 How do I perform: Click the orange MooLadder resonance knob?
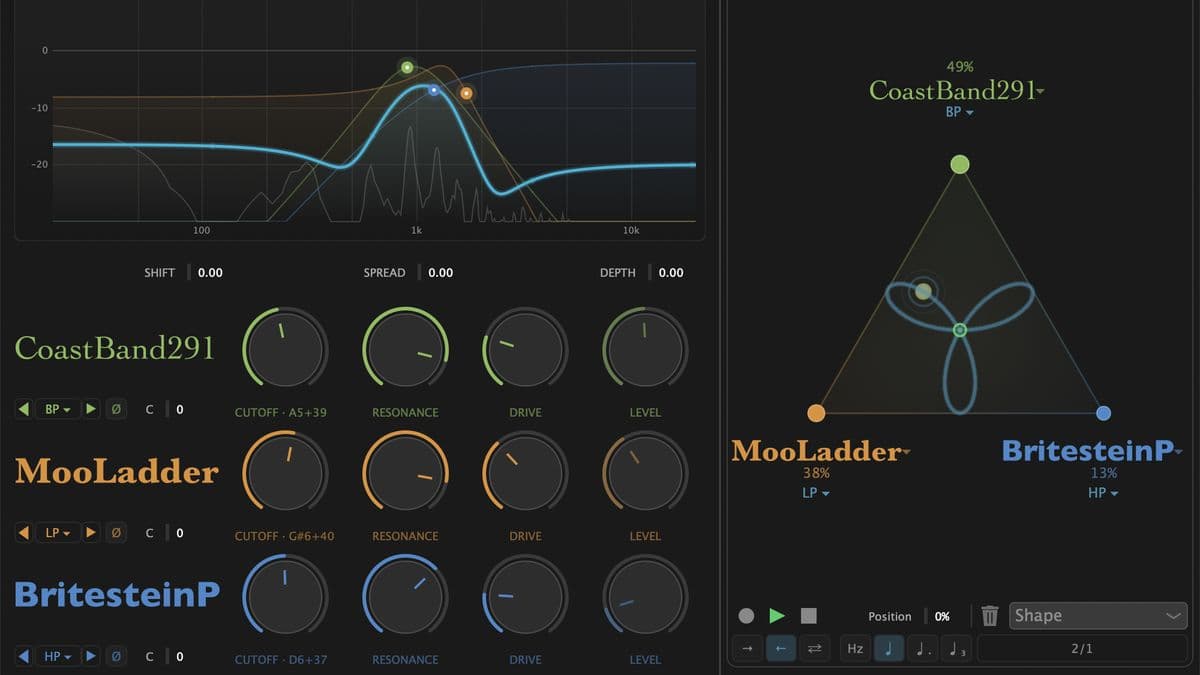[x=405, y=472]
